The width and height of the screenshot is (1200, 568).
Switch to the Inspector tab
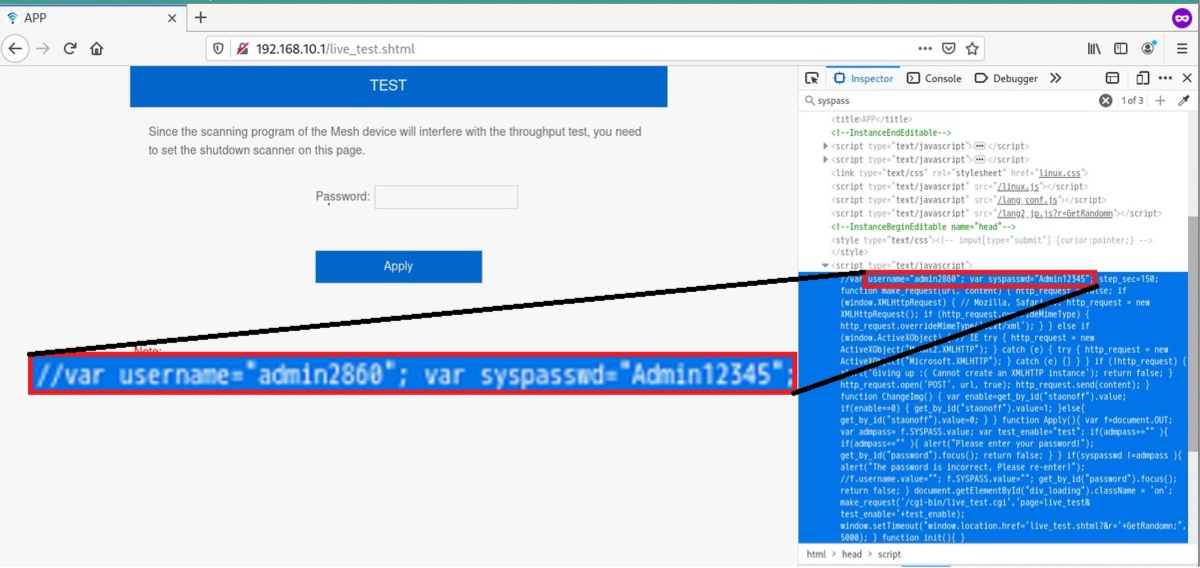pos(863,78)
